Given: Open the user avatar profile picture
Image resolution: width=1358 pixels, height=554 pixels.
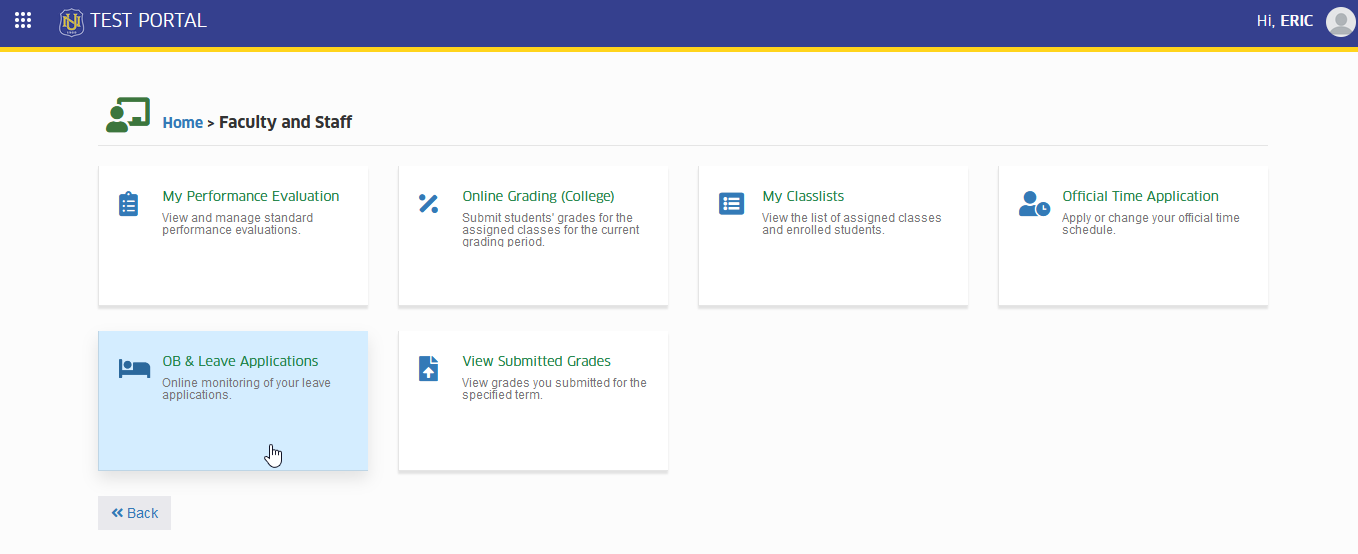Looking at the screenshot, I should (x=1340, y=21).
